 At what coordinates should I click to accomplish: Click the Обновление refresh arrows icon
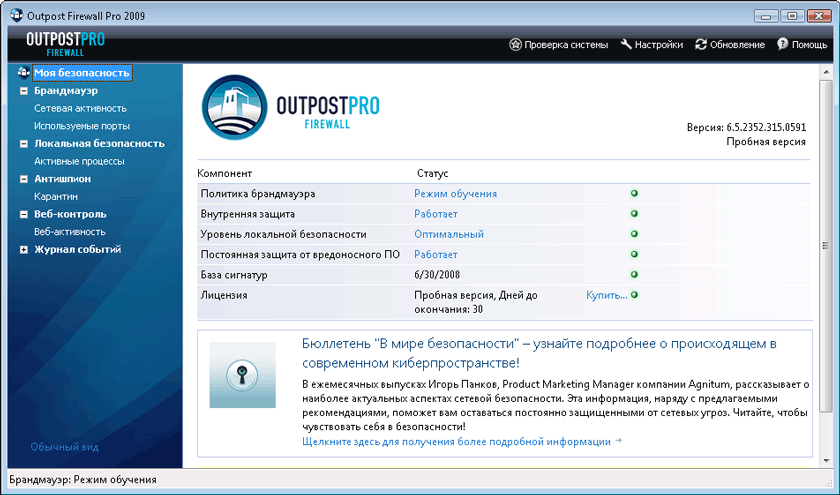click(701, 44)
